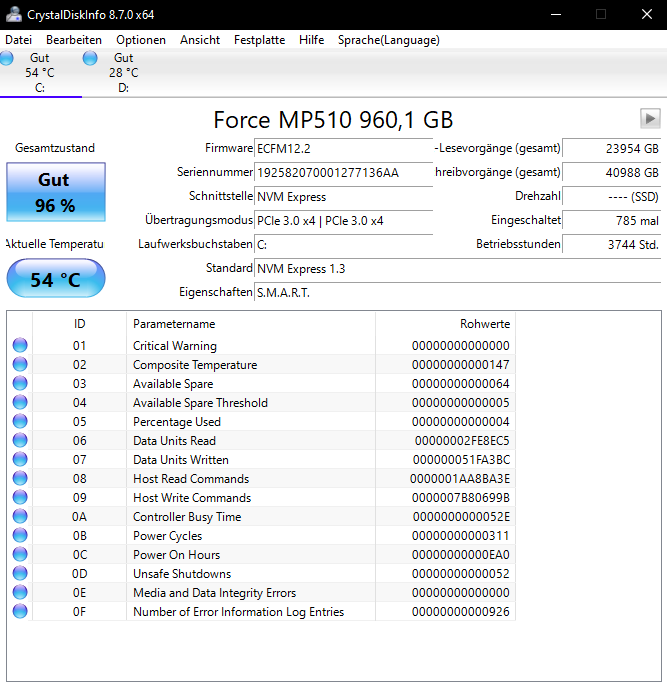Select Number of Error Information Log Entries name

tap(238, 612)
